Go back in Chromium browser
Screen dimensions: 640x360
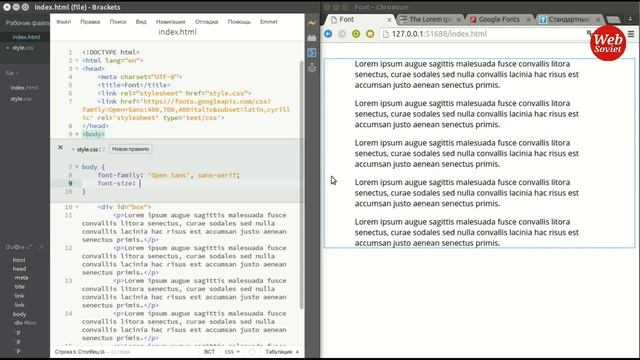pos(328,34)
